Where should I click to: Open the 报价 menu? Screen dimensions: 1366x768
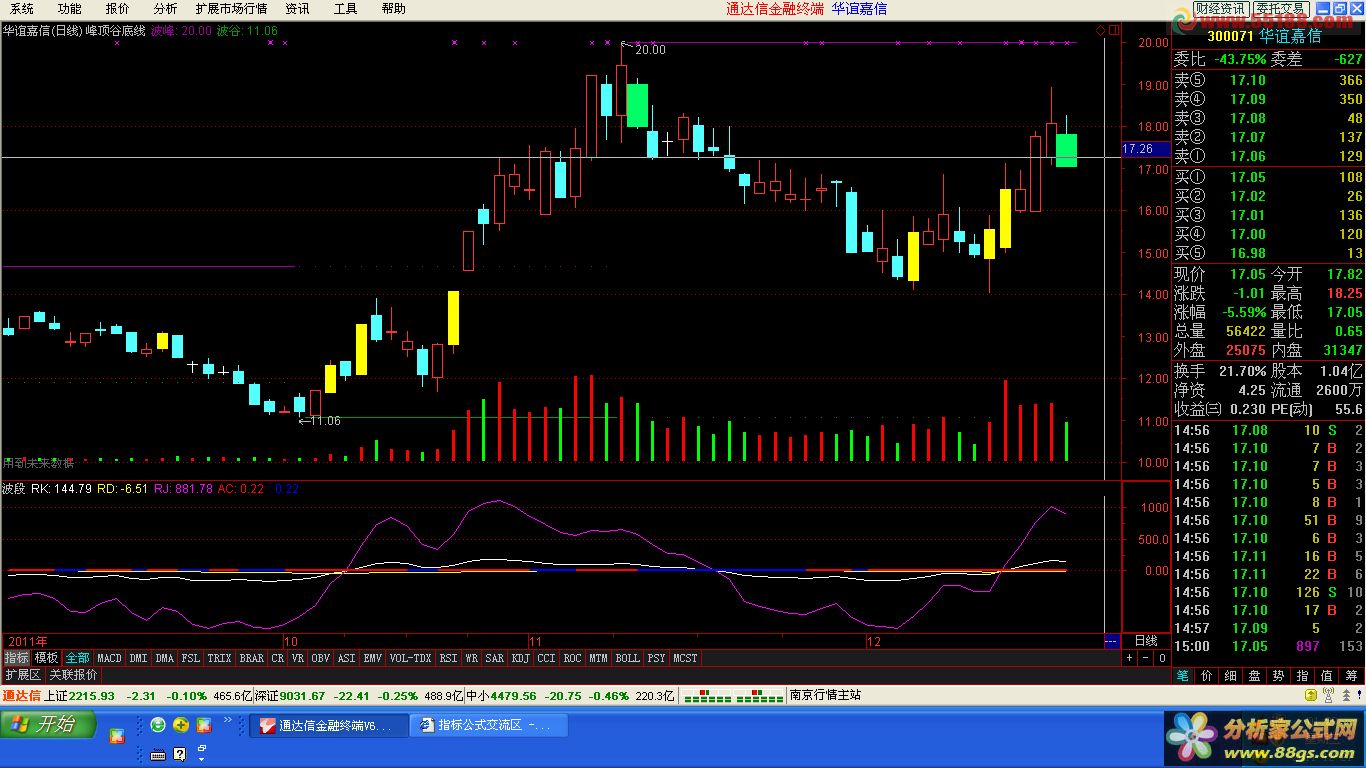point(117,8)
